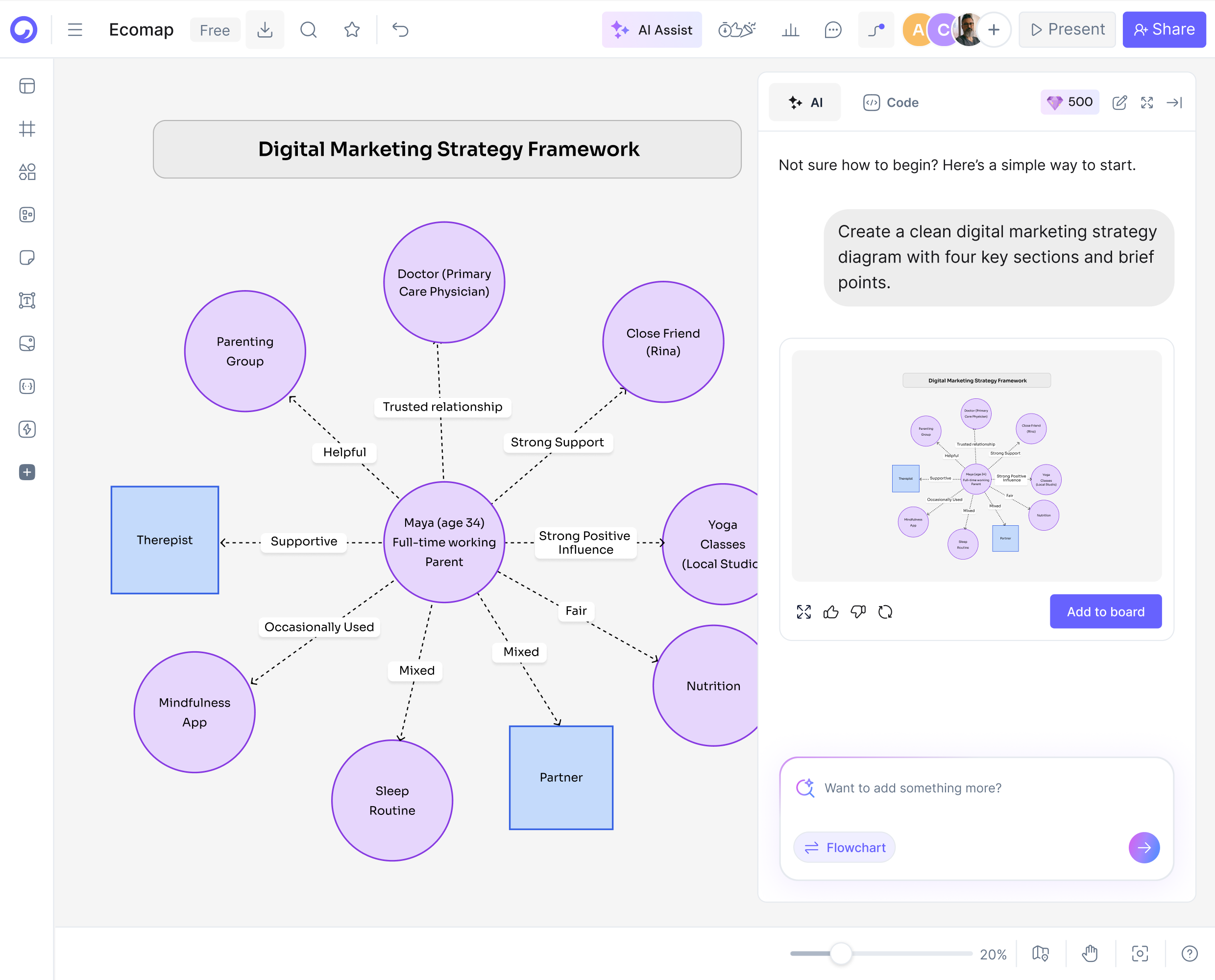1215x980 pixels.
Task: Select the Digital Marketing Strategy Framework title box
Action: click(x=447, y=149)
